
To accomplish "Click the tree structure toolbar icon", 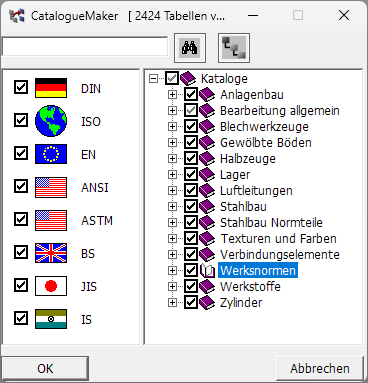I will [234, 48].
